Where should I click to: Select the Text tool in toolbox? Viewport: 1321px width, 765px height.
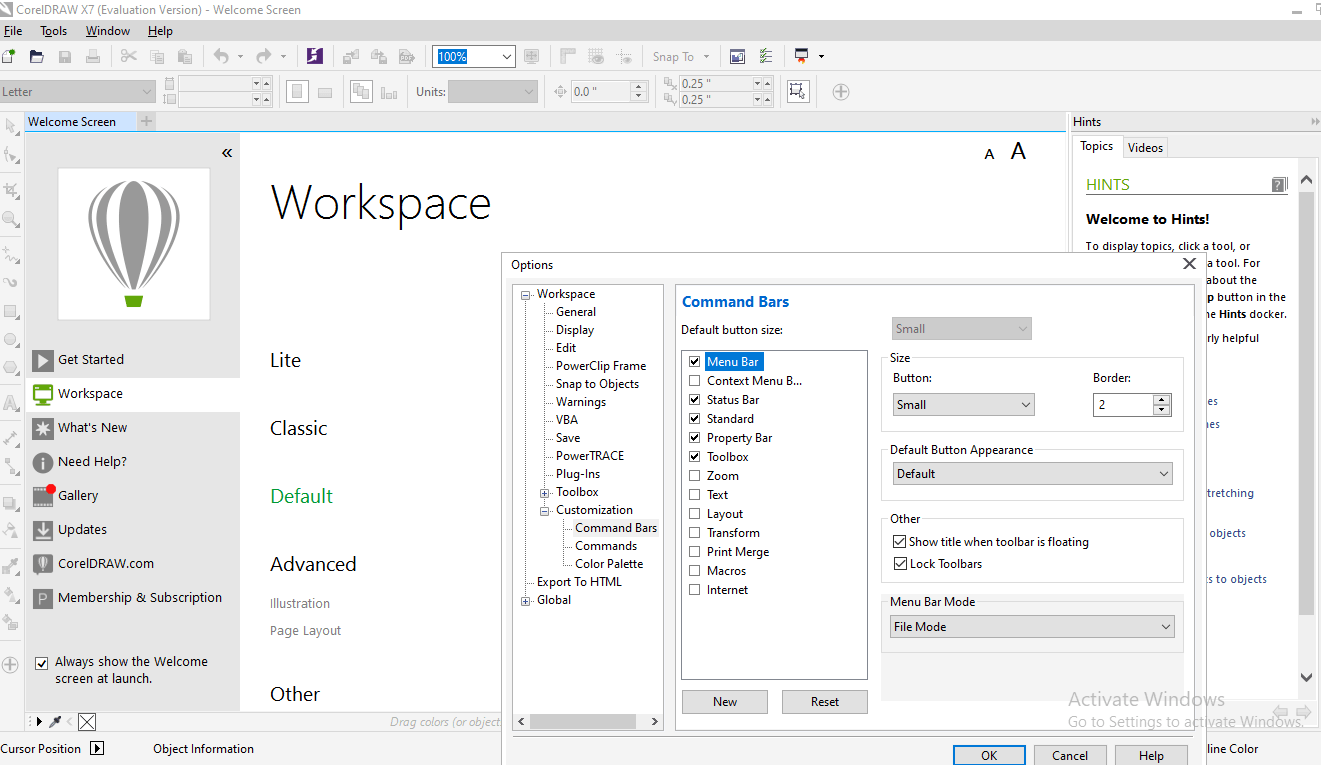tap(11, 404)
